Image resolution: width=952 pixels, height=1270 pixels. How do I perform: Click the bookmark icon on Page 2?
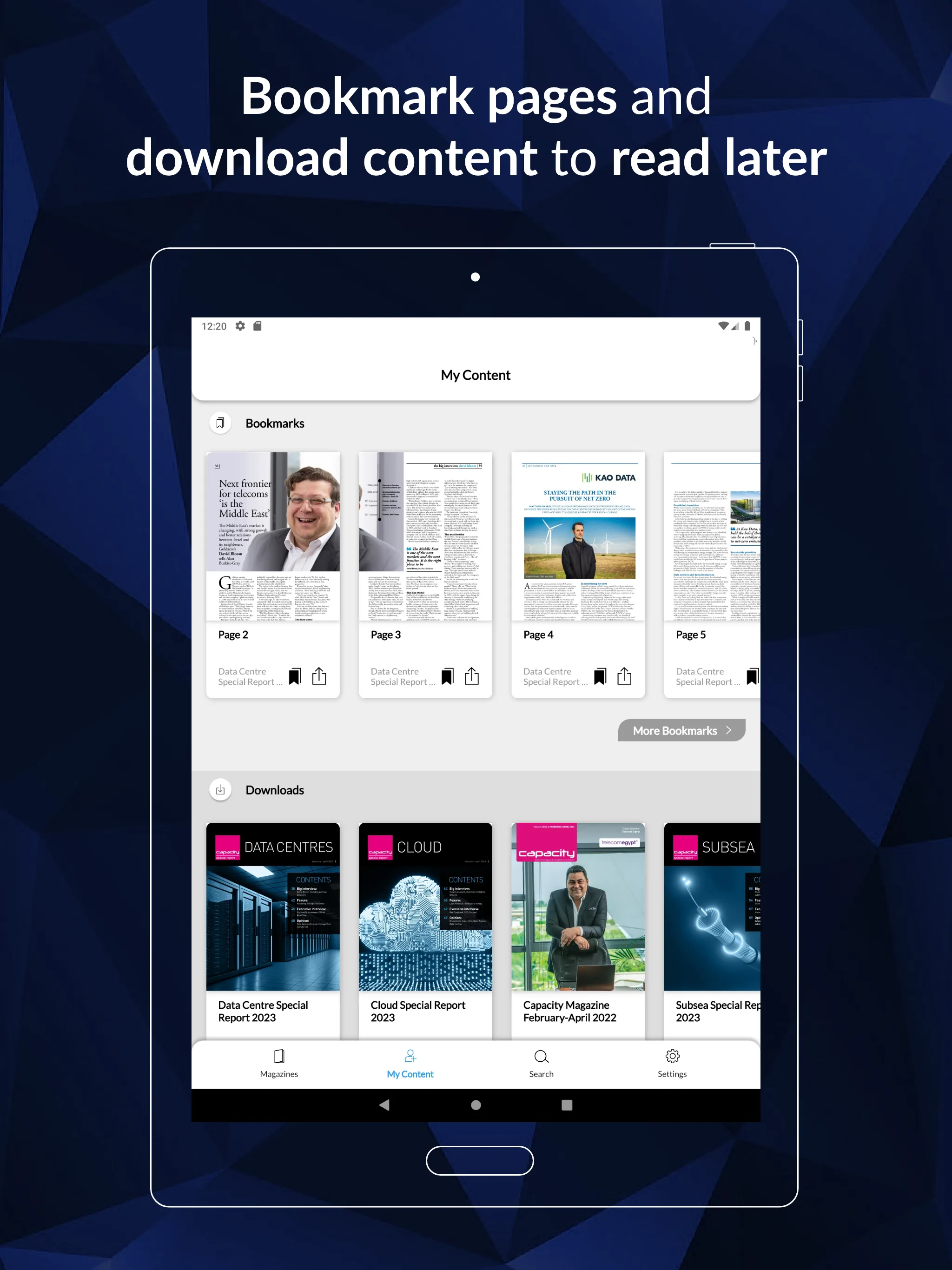tap(293, 676)
